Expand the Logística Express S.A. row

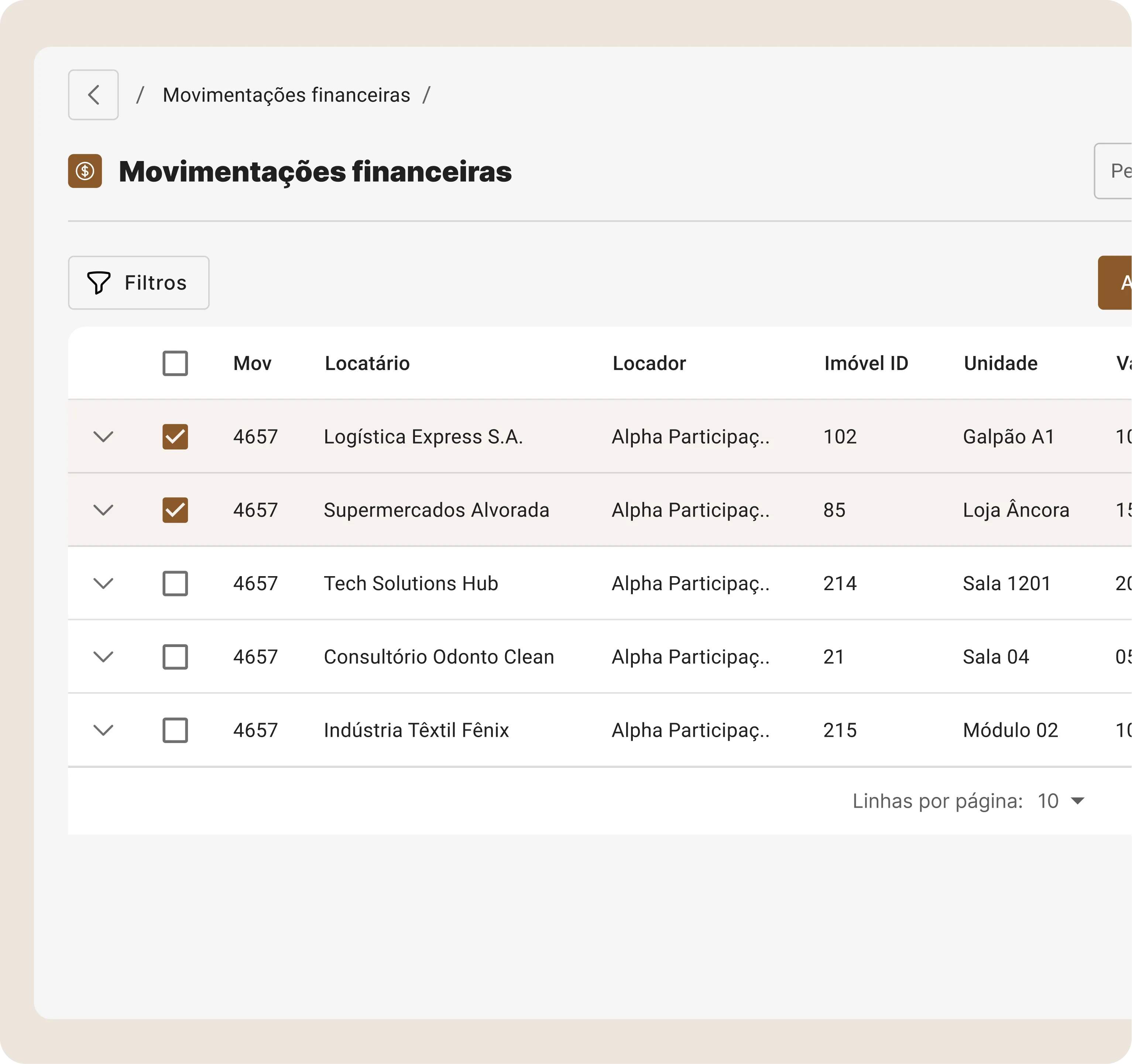pyautogui.click(x=103, y=437)
